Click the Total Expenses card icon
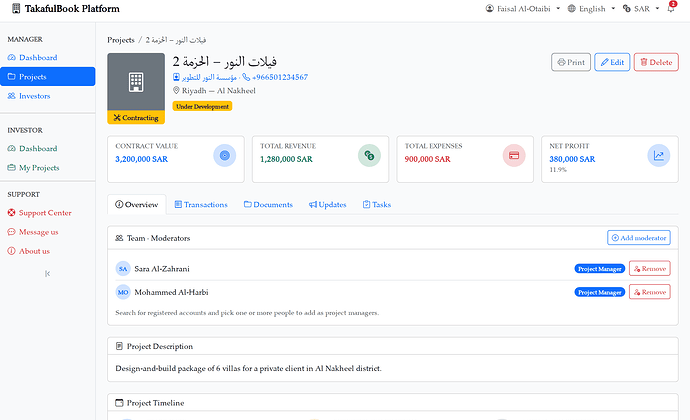690x420 pixels. pos(514,155)
